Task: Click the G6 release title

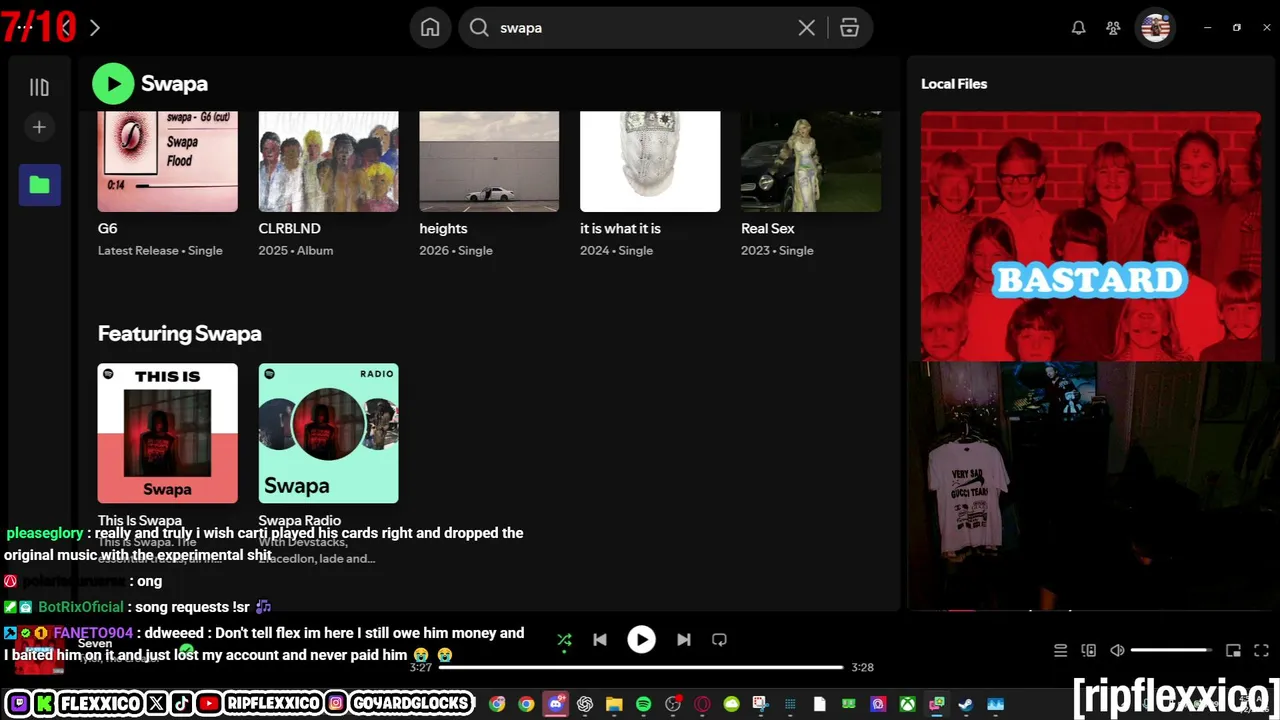Action: 108,228
